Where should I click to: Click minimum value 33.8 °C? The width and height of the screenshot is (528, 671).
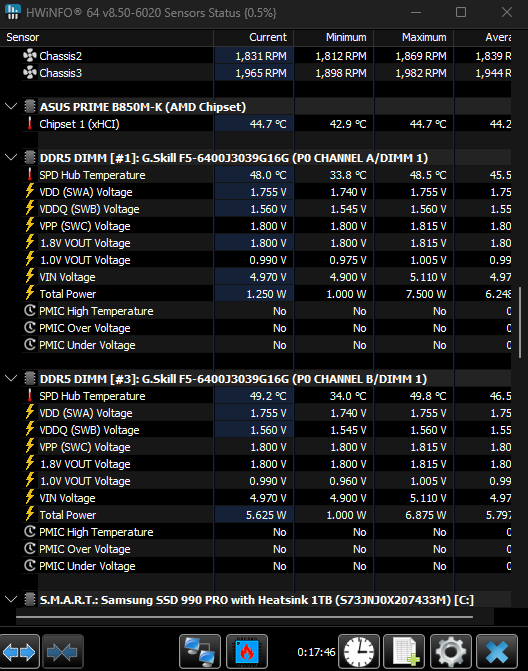tap(348, 175)
